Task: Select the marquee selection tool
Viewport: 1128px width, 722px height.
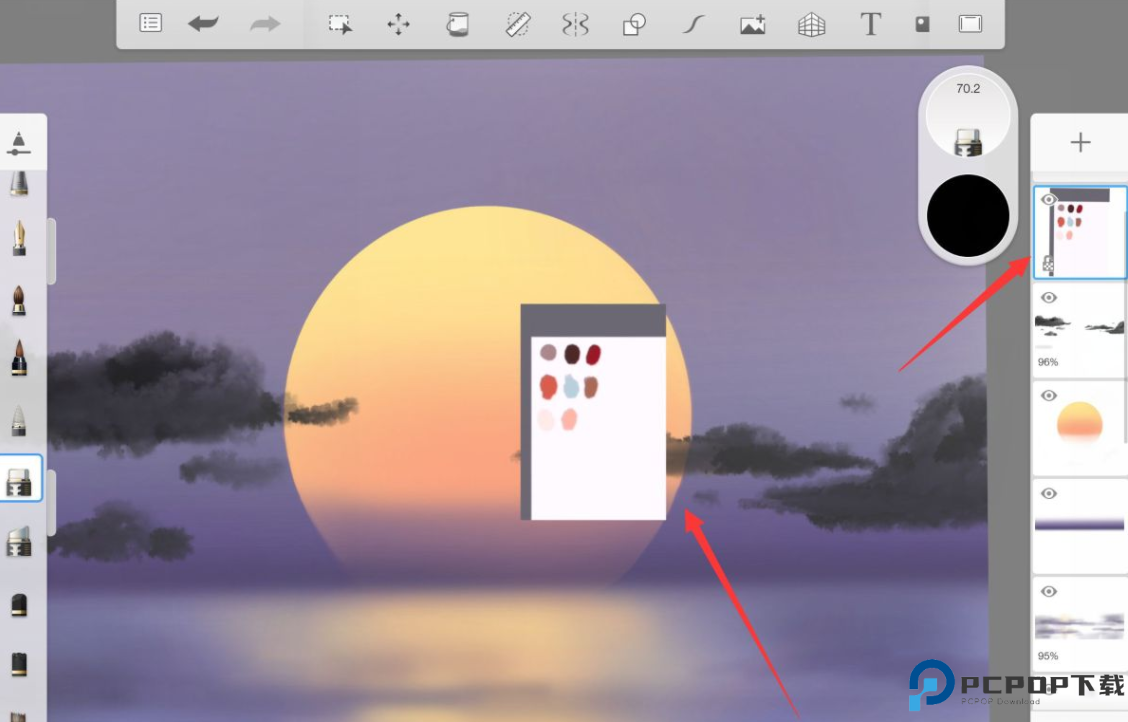Action: 340,24
